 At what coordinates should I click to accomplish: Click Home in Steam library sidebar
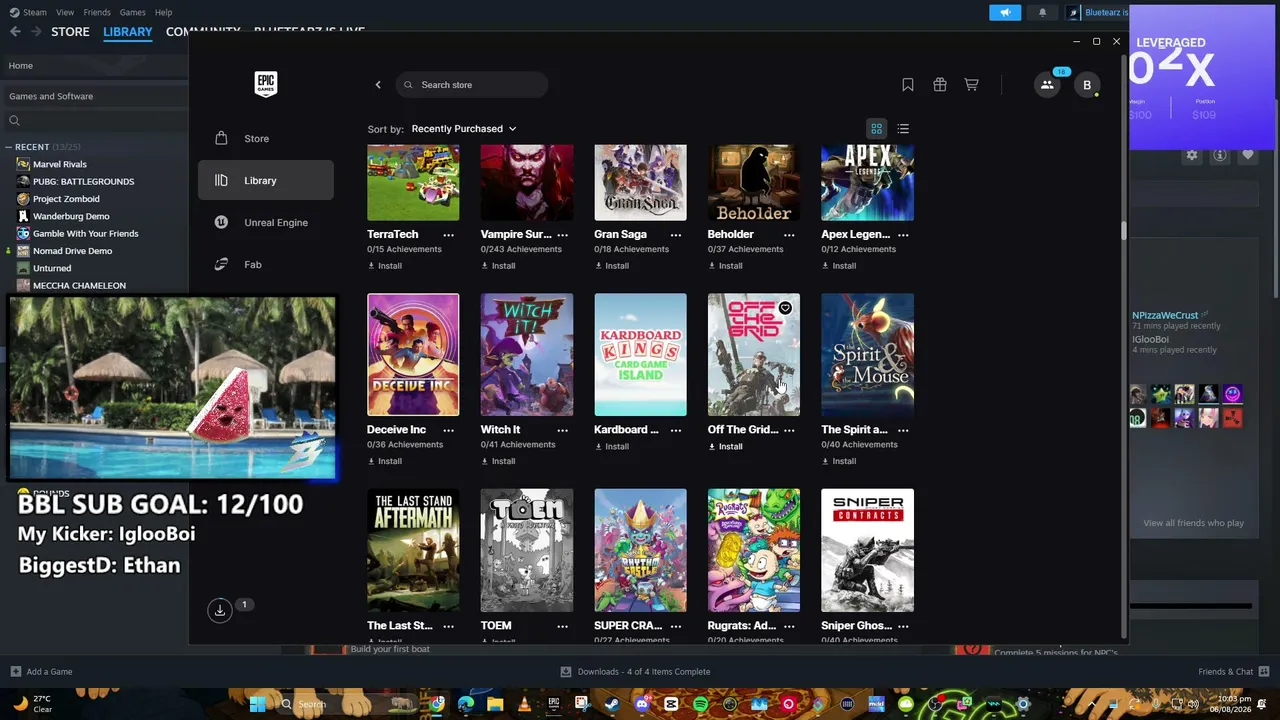tap(94, 66)
